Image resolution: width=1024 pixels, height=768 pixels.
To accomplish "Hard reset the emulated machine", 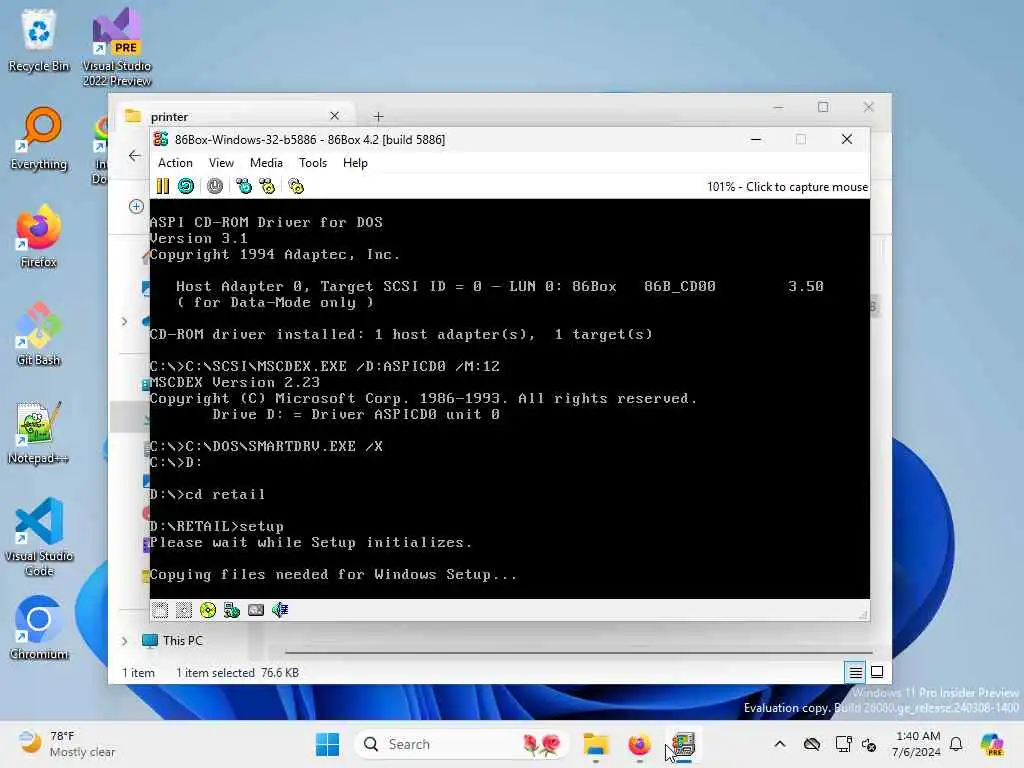I will (186, 187).
